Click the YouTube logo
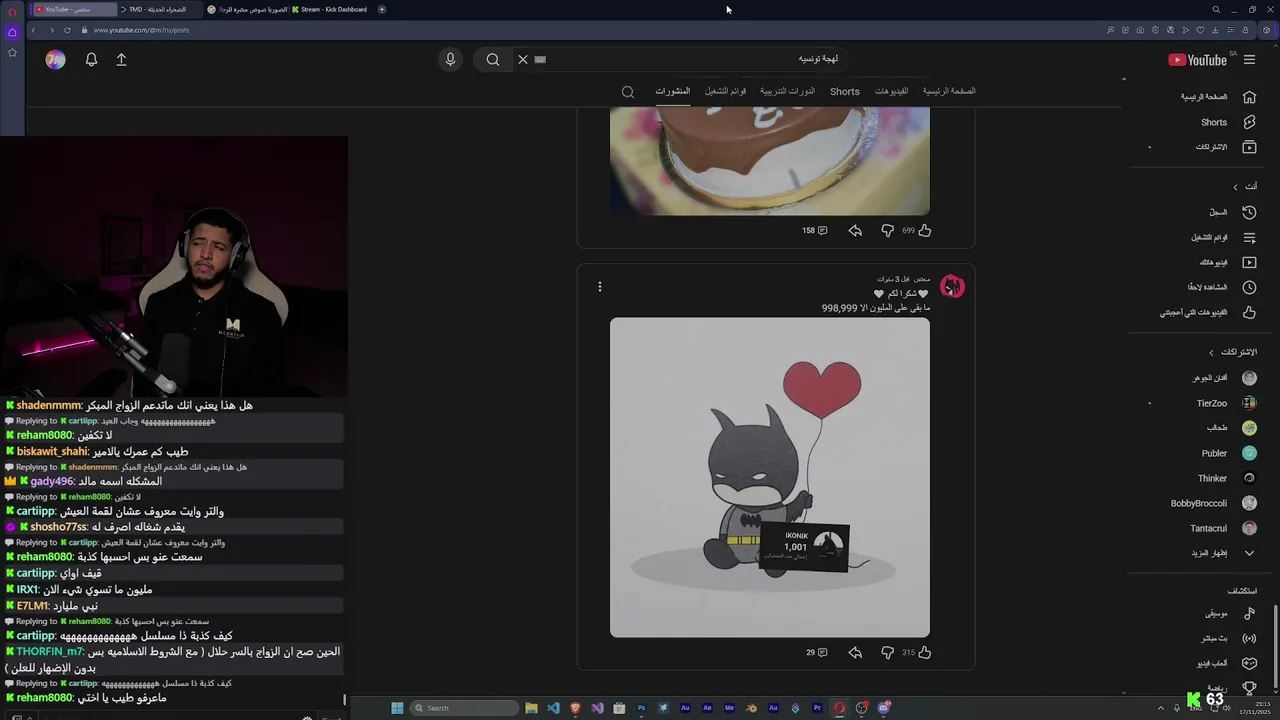This screenshot has width=1280, height=720. point(1197,60)
